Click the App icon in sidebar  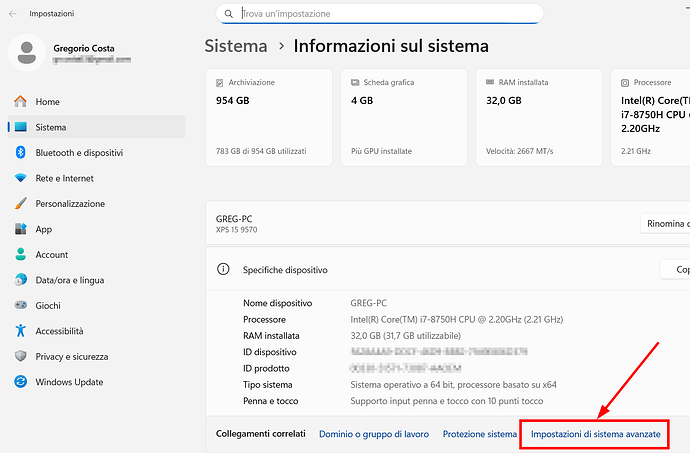(21, 229)
